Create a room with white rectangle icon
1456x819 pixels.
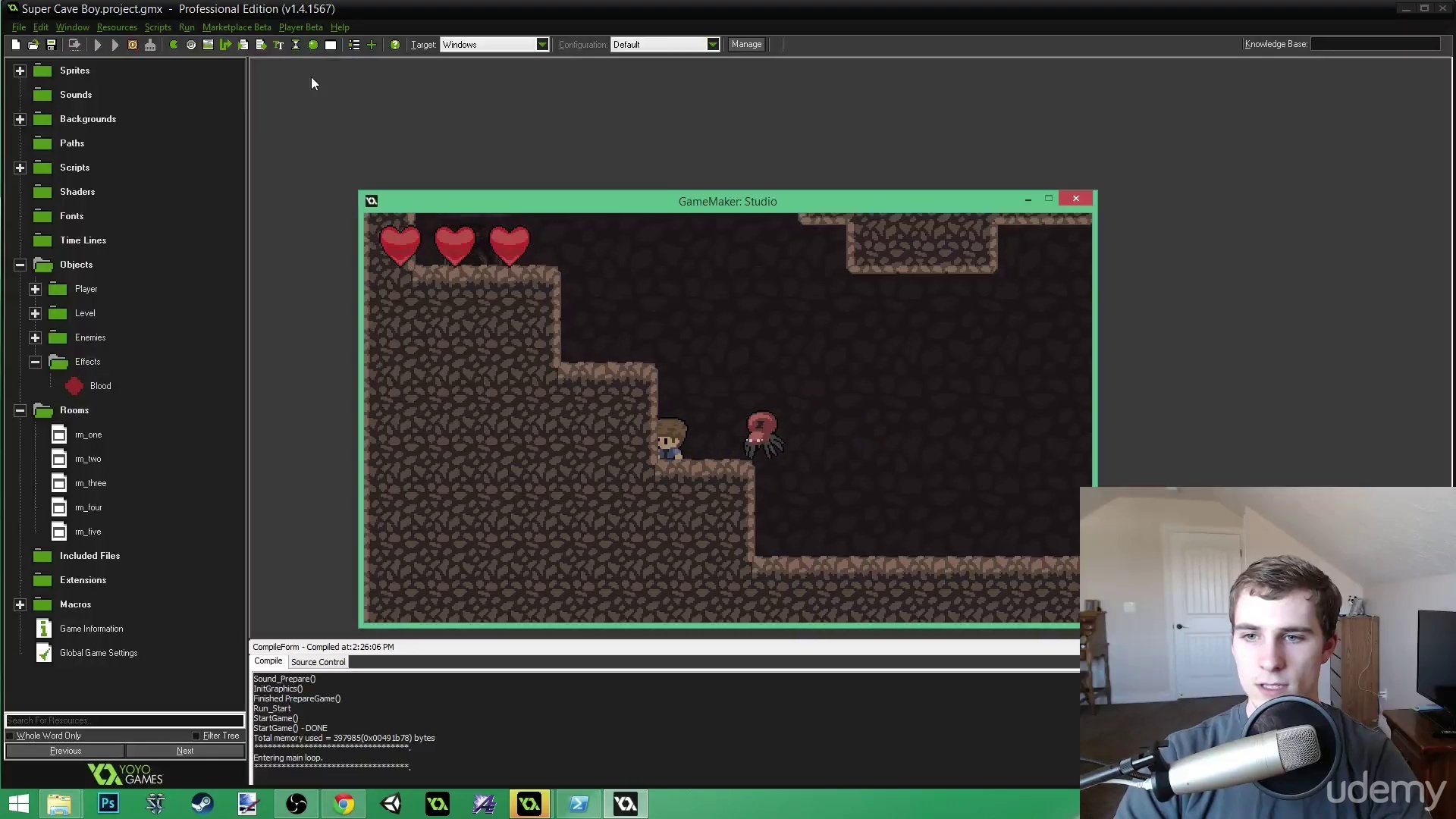tap(331, 45)
